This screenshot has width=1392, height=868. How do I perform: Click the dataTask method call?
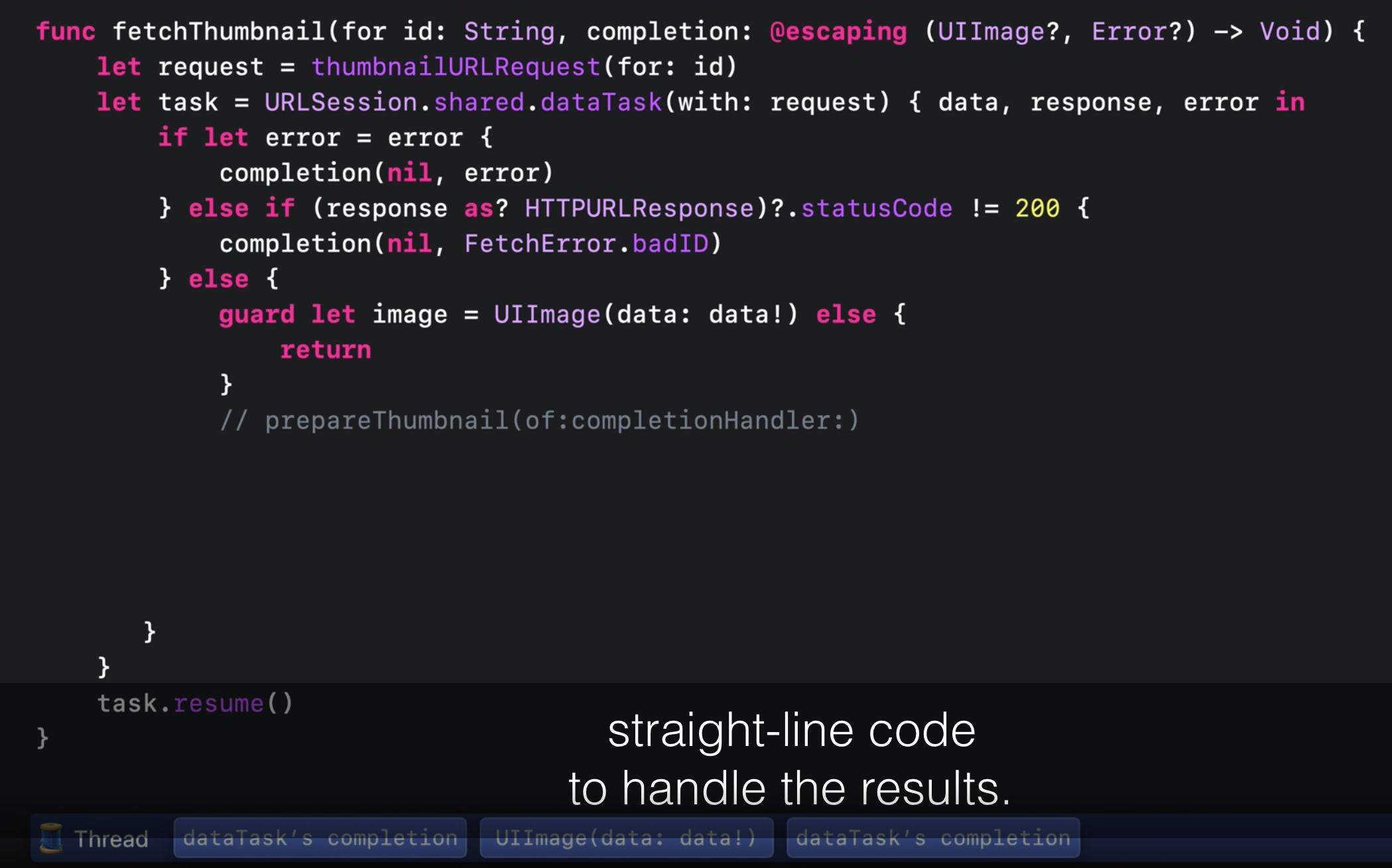[601, 102]
